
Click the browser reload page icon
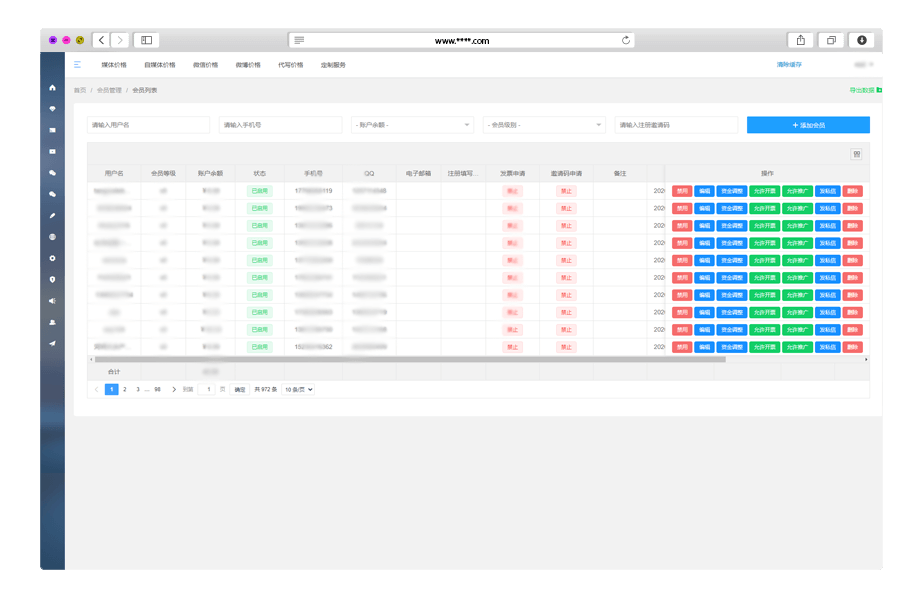(626, 40)
